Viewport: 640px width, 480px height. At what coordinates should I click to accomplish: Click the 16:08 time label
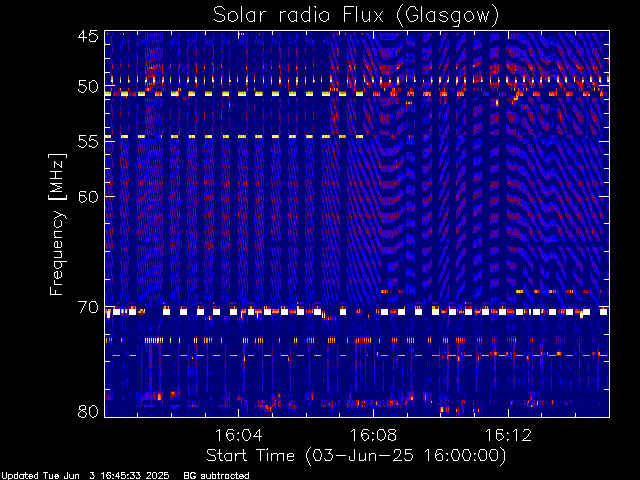pos(373,435)
